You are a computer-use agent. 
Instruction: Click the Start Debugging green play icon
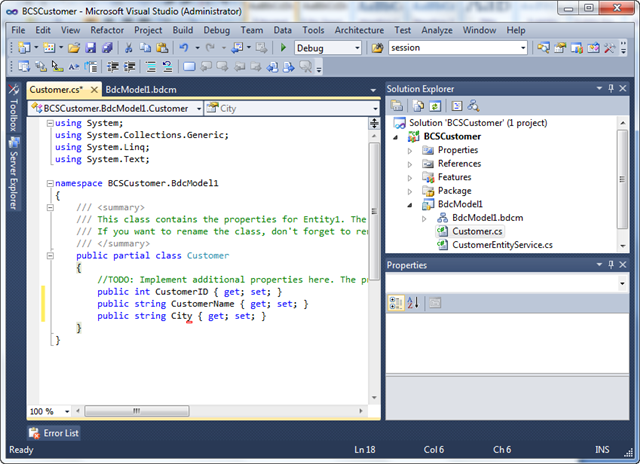click(x=284, y=48)
